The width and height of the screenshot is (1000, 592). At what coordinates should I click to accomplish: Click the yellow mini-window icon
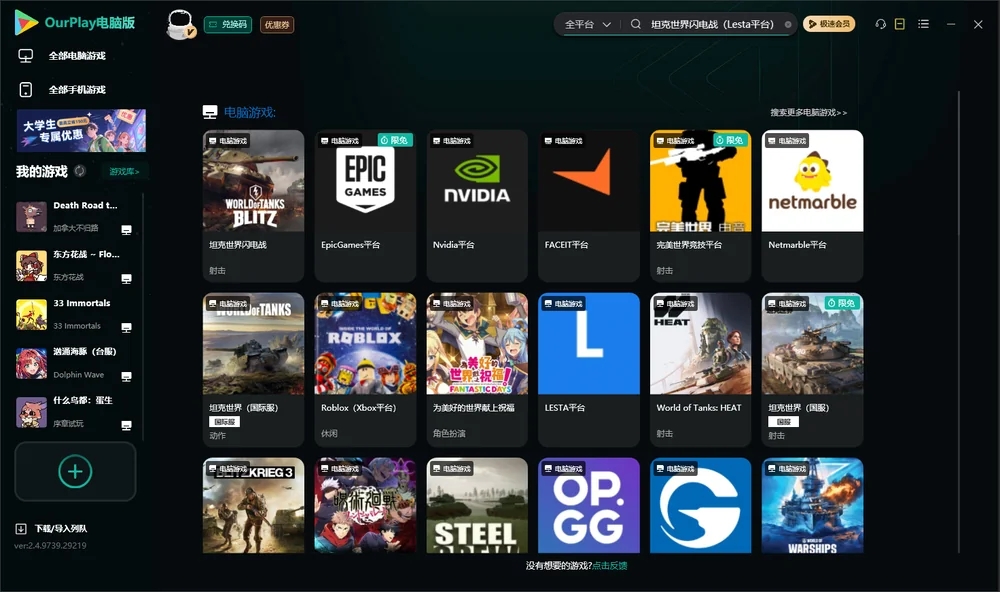pos(900,24)
